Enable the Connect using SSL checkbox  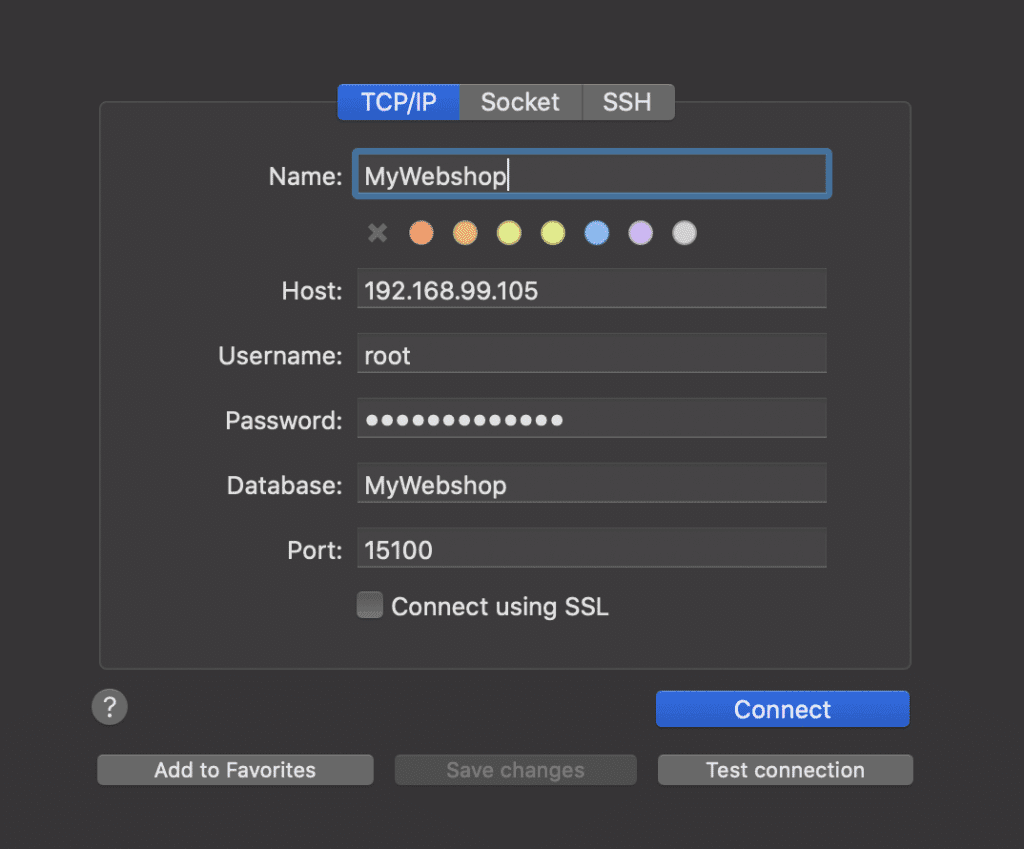click(369, 604)
